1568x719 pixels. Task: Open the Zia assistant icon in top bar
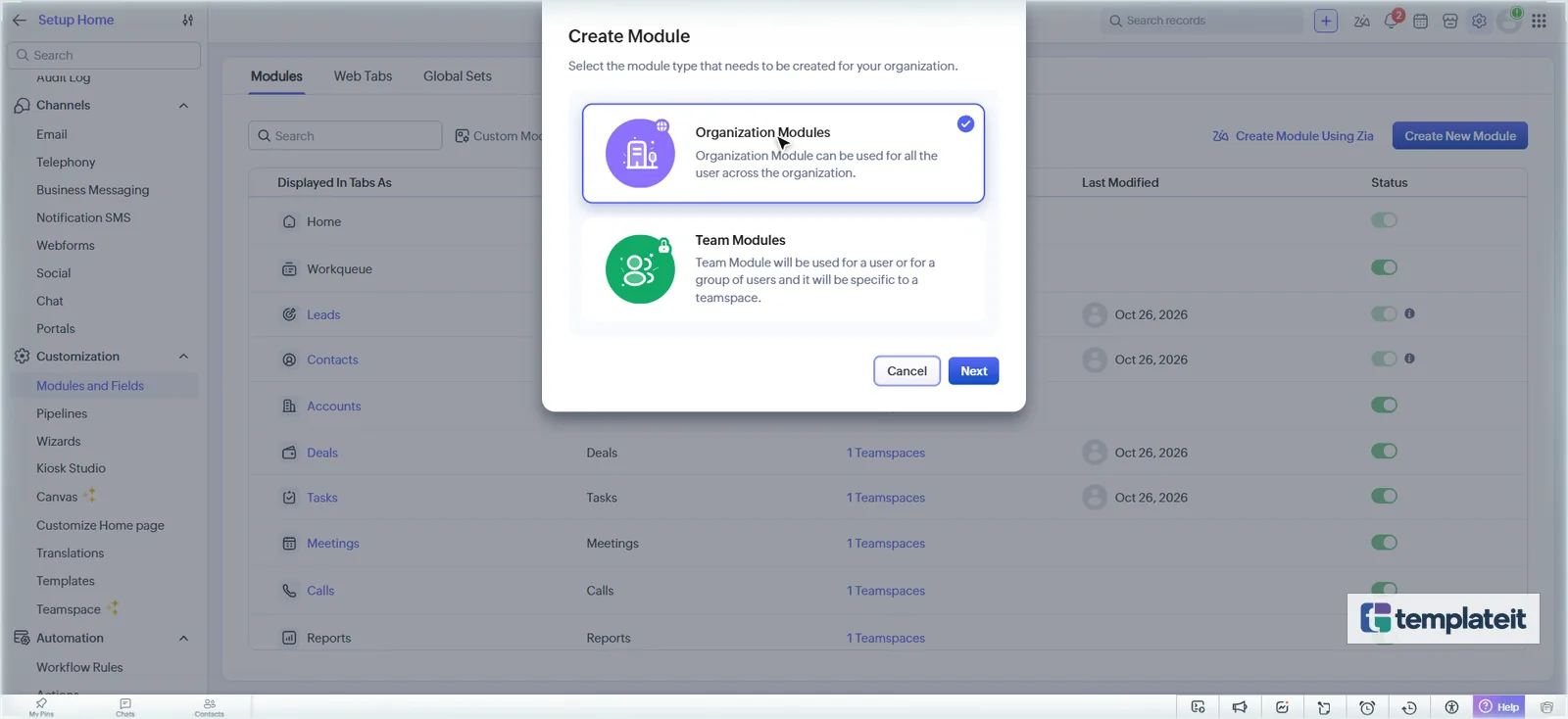coord(1361,21)
